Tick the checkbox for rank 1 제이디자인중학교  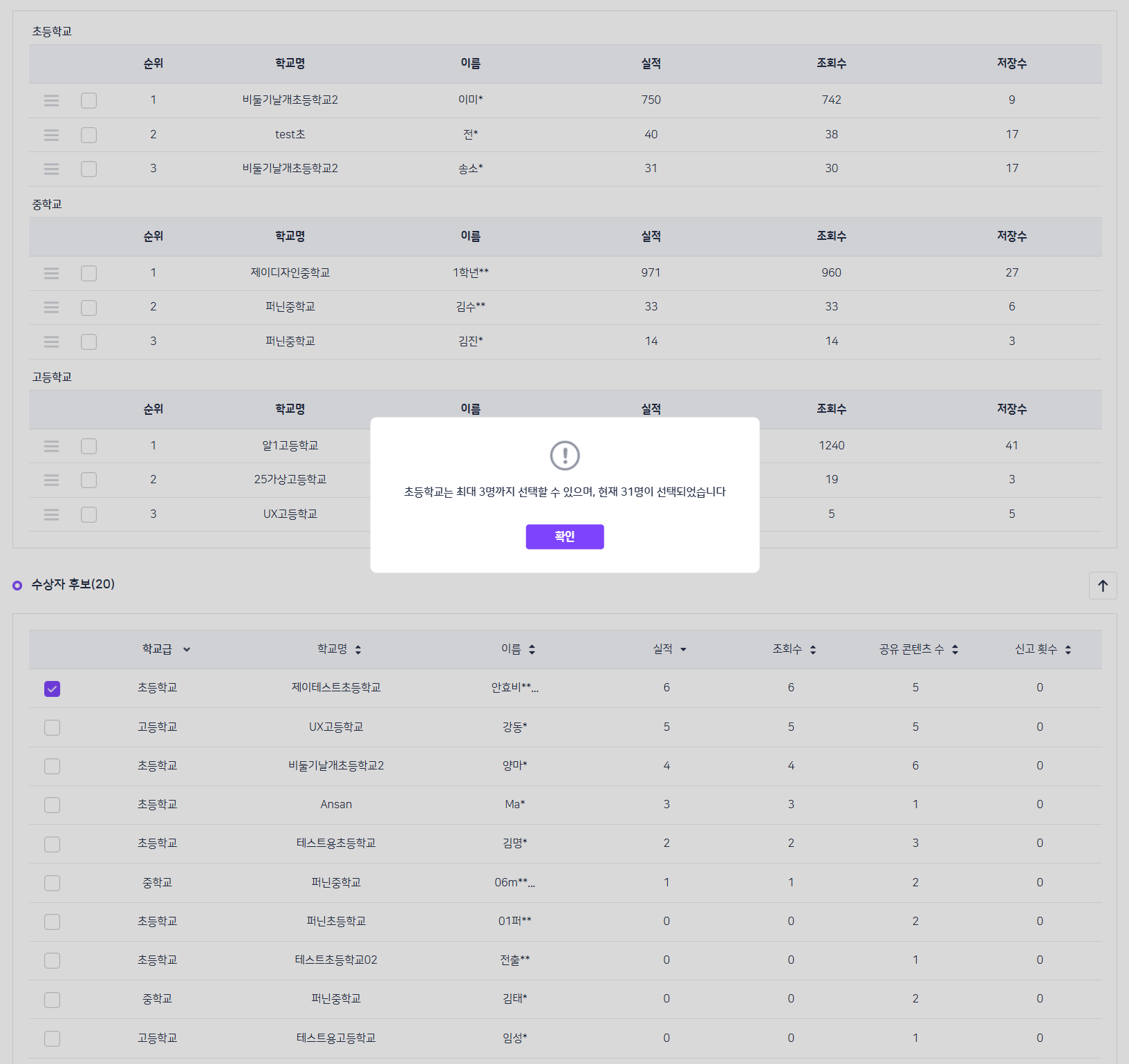click(x=88, y=273)
